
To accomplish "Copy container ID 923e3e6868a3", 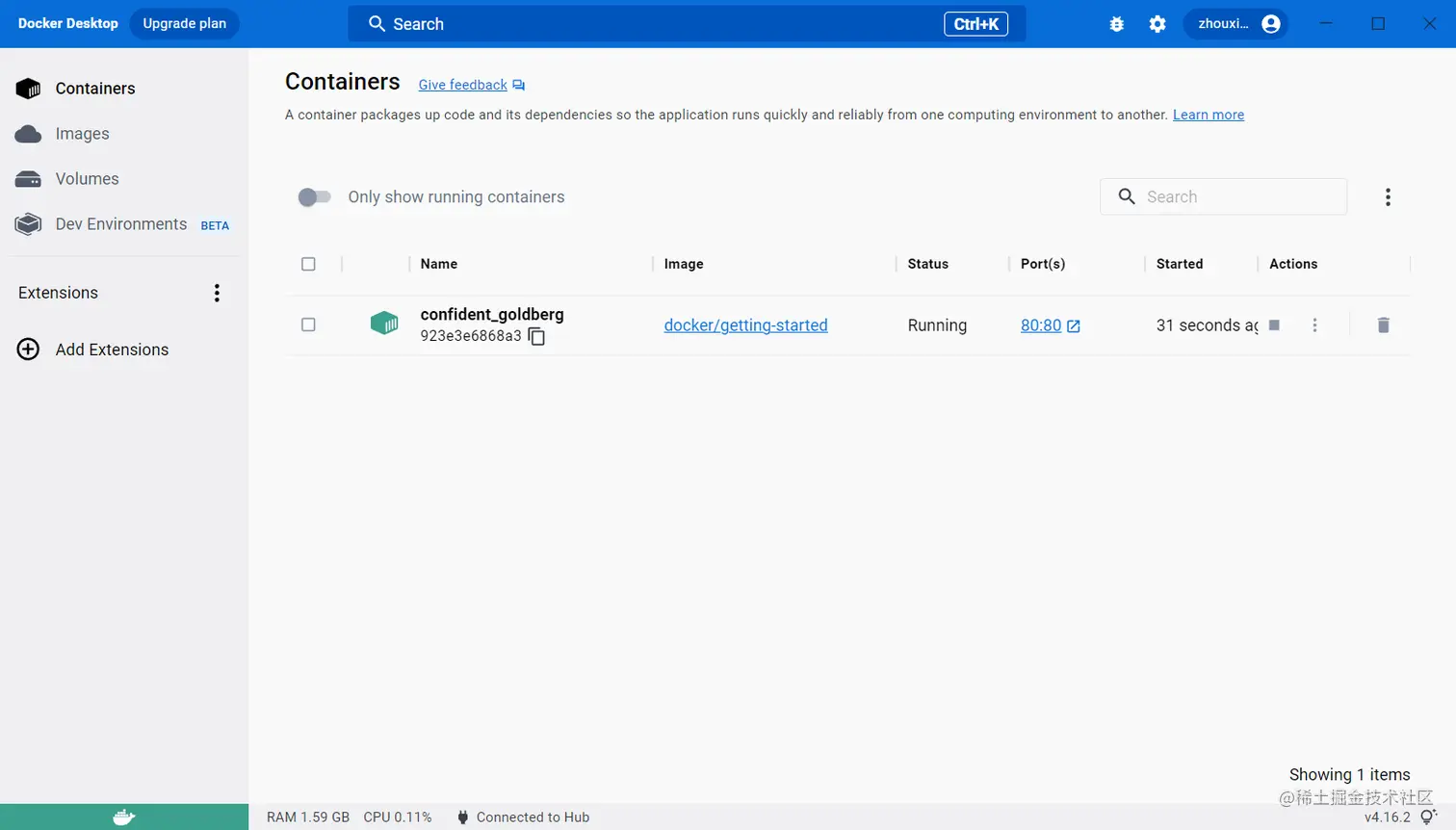I will pos(537,336).
